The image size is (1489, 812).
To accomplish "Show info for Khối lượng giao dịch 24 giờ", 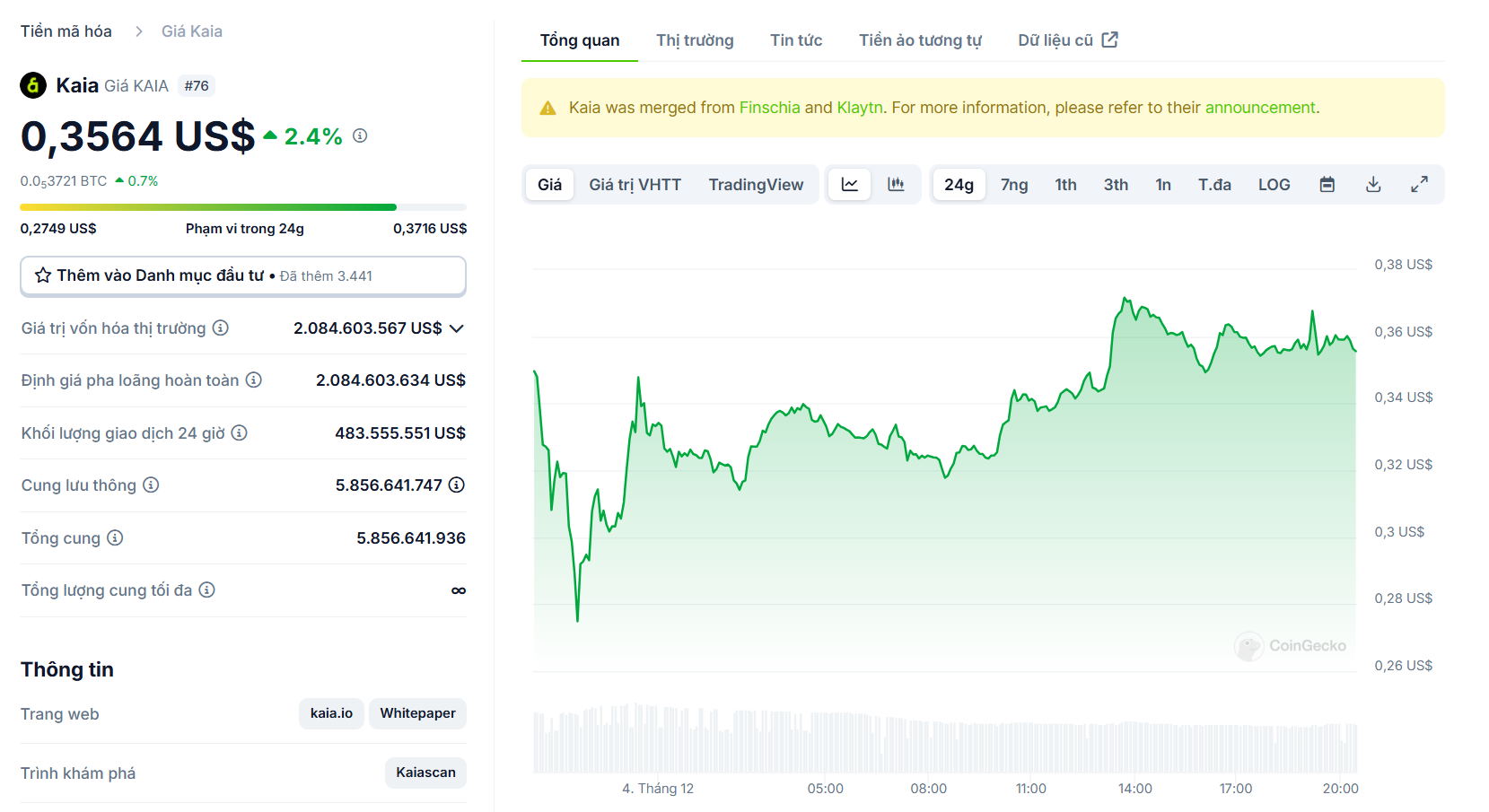I will coord(240,433).
